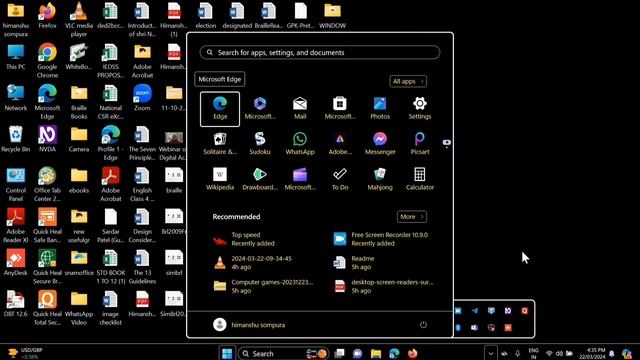Select AnyDesk desktop shortcut
The height and width of the screenshot is (360, 640).
16,262
